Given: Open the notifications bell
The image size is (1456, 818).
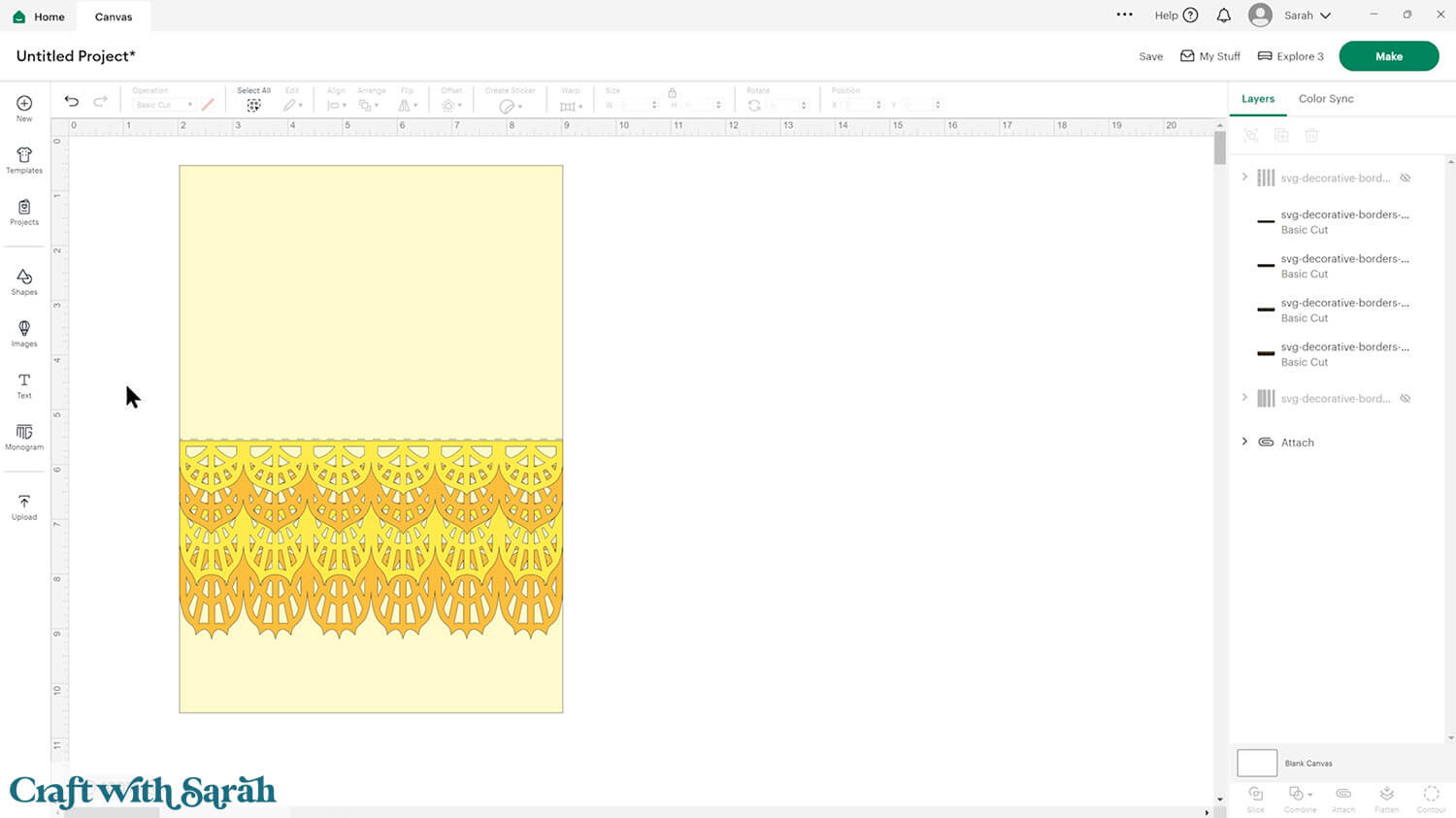Looking at the screenshot, I should click(1224, 16).
